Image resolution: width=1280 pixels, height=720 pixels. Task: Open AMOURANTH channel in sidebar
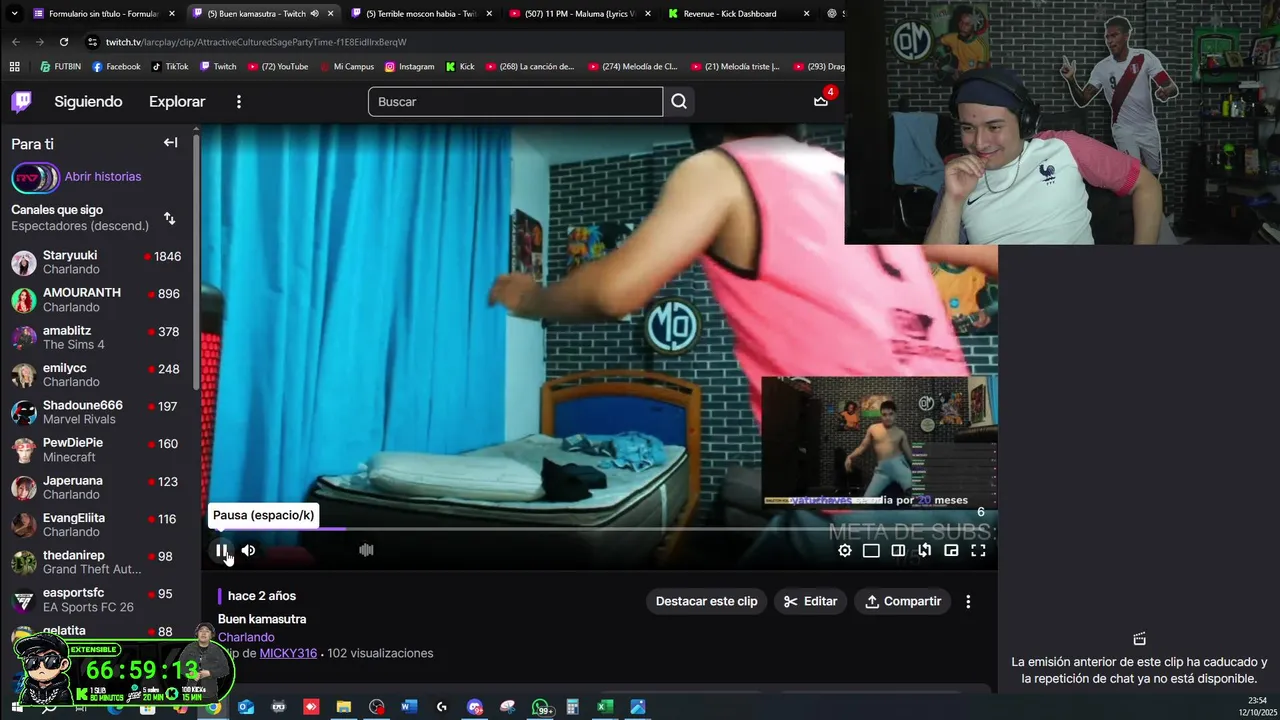[96, 300]
